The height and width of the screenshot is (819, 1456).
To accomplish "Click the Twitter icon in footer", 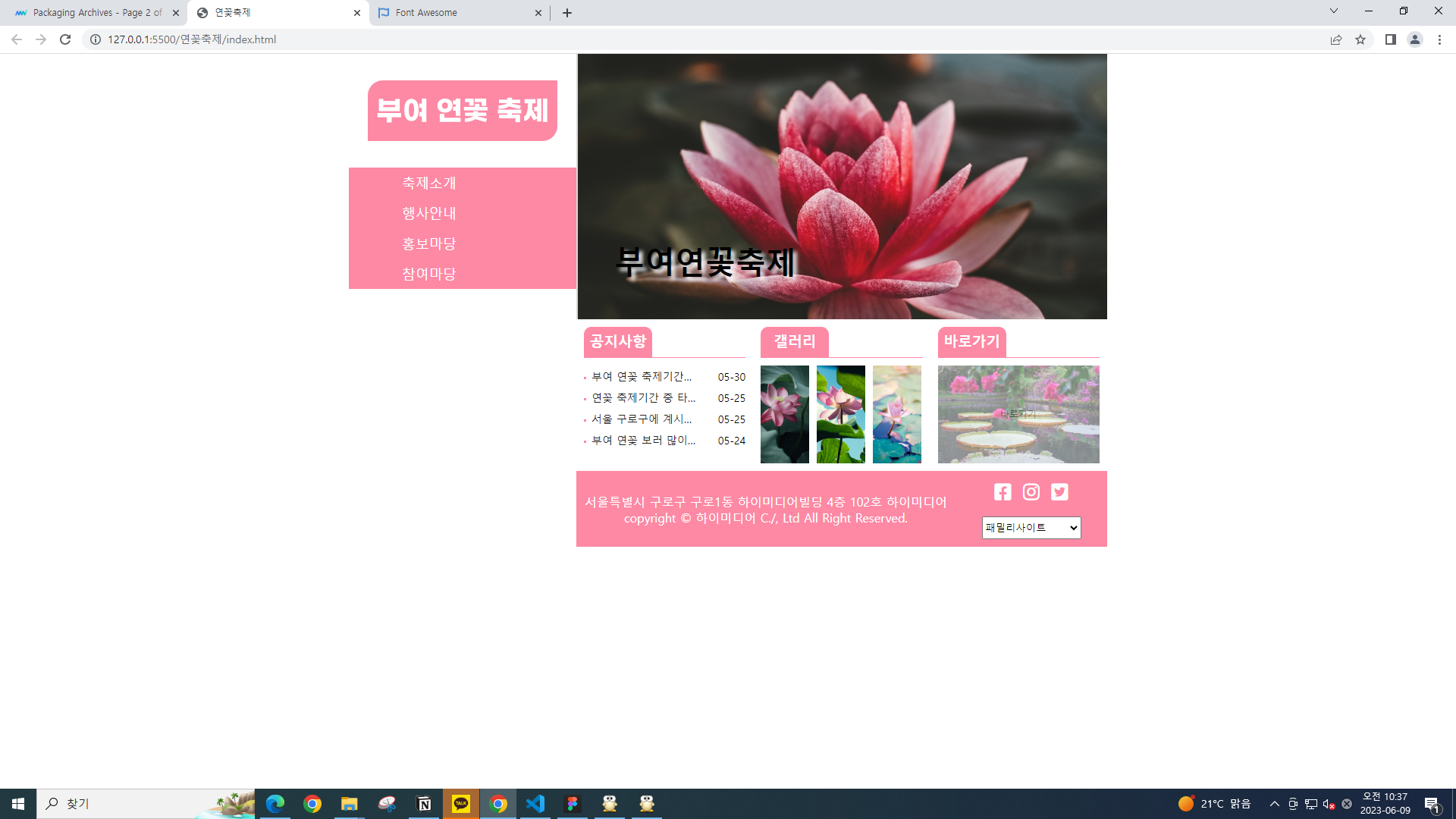I will pyautogui.click(x=1059, y=492).
